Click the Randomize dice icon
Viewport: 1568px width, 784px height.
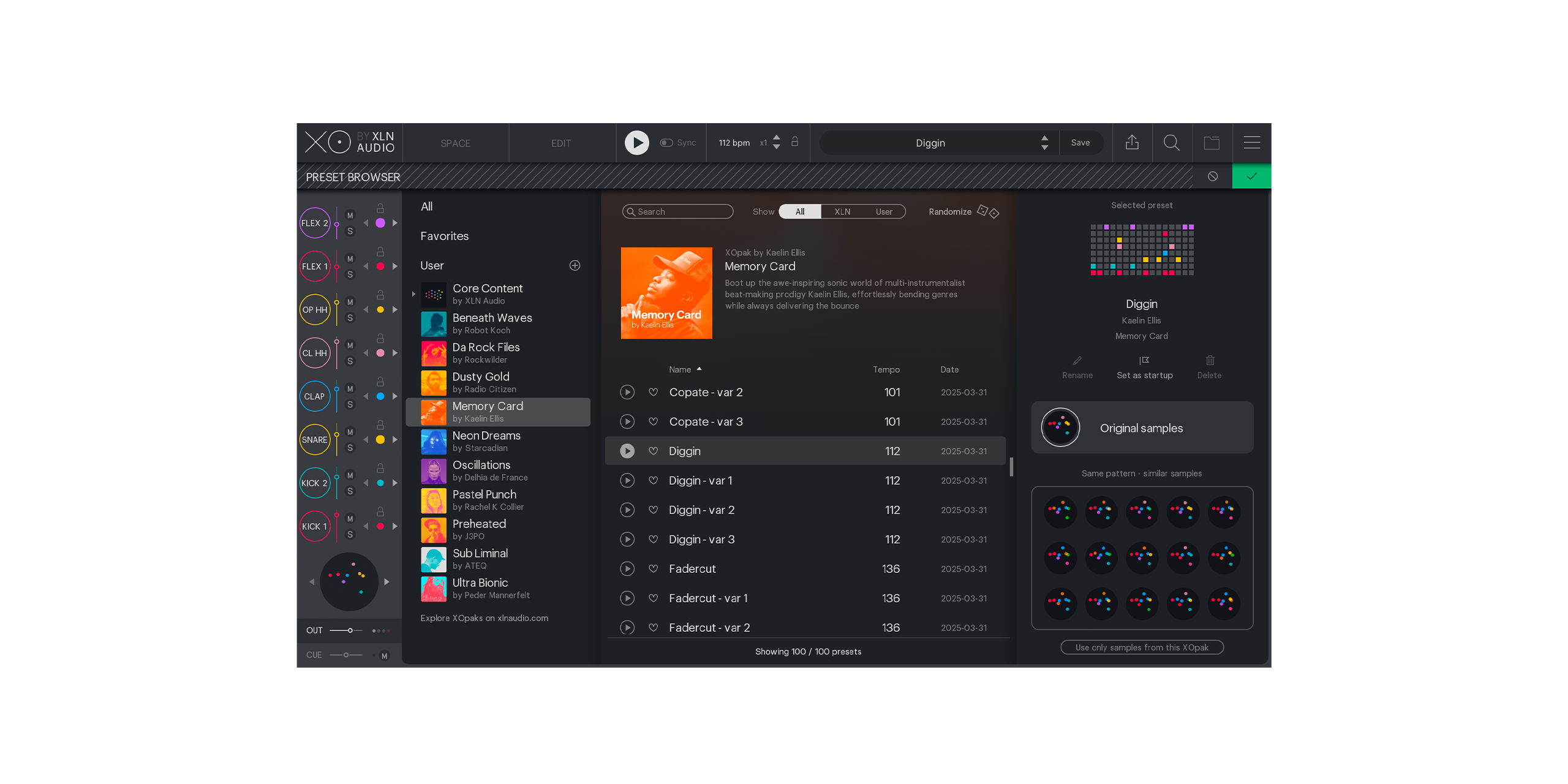[988, 212]
